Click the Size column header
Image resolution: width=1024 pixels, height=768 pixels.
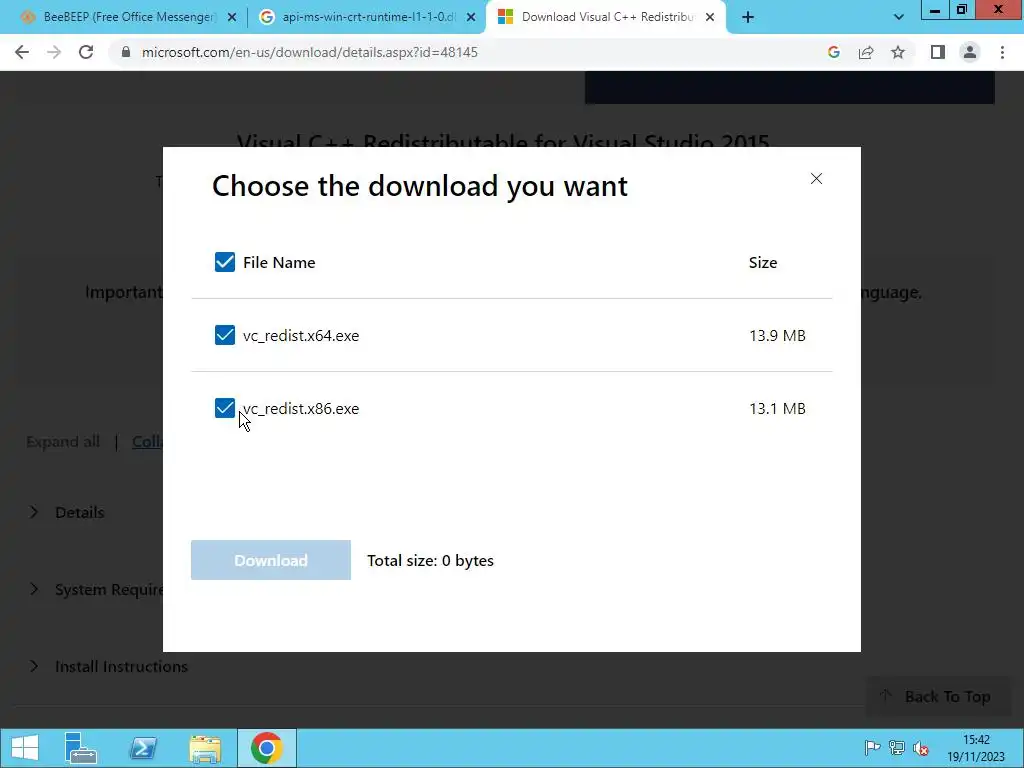point(763,263)
